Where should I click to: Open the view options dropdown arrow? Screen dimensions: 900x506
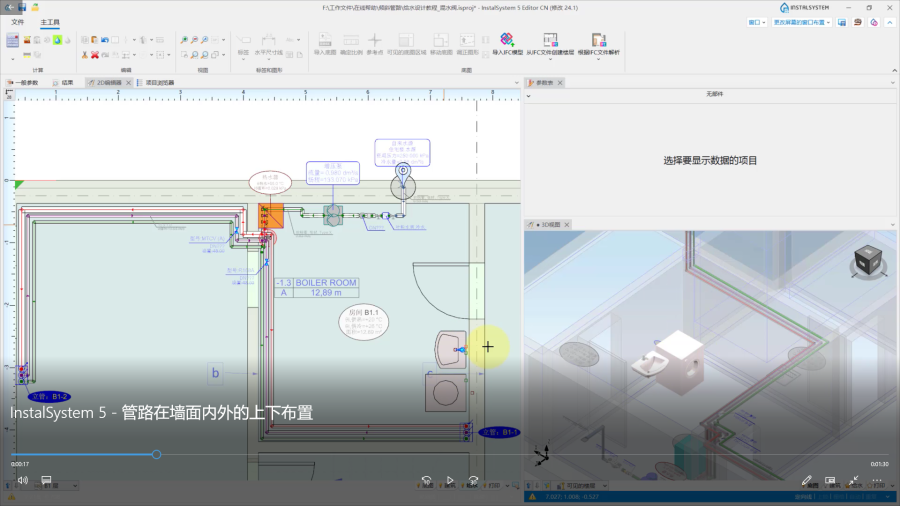(223, 40)
